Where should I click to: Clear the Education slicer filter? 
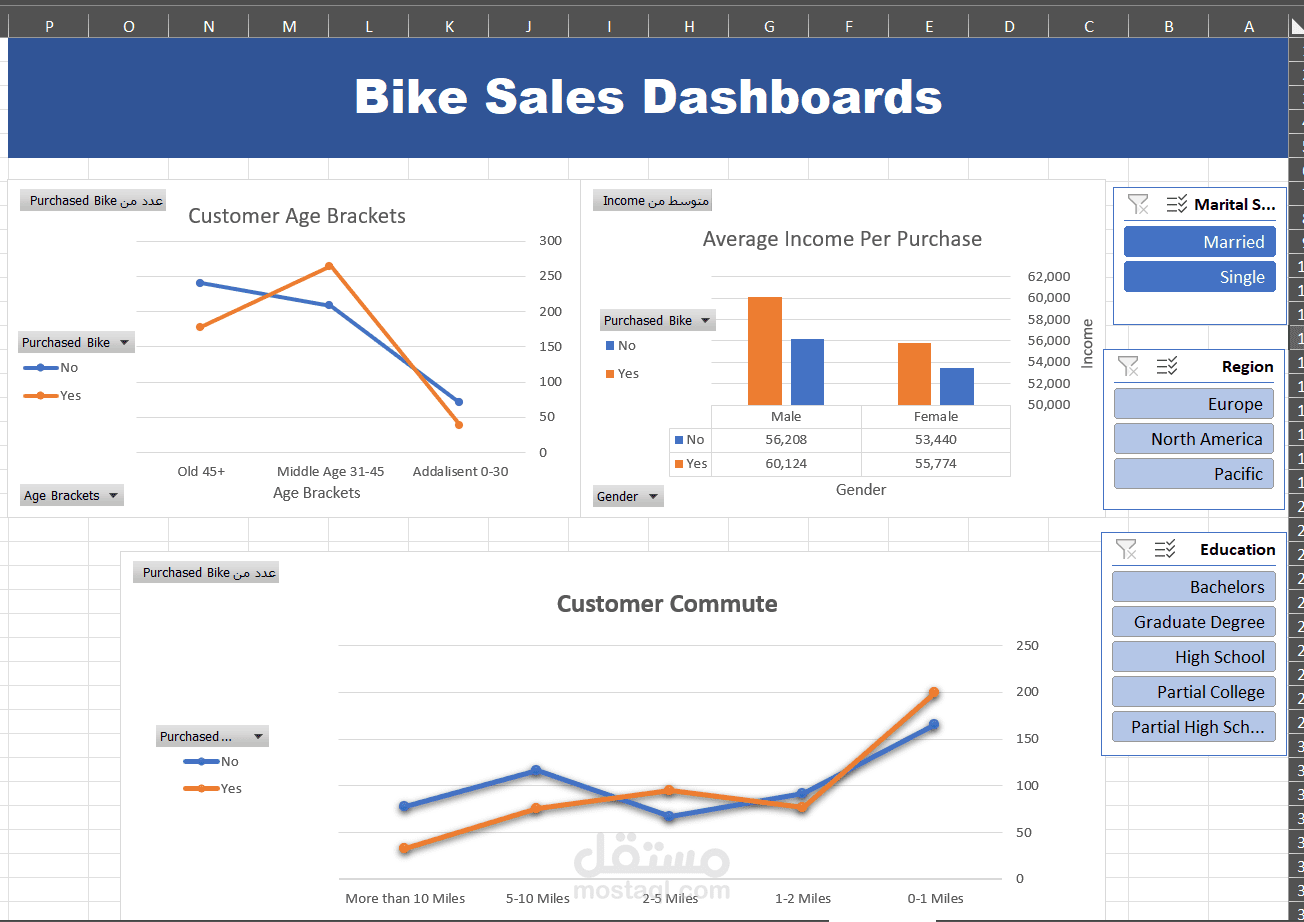click(x=1126, y=549)
